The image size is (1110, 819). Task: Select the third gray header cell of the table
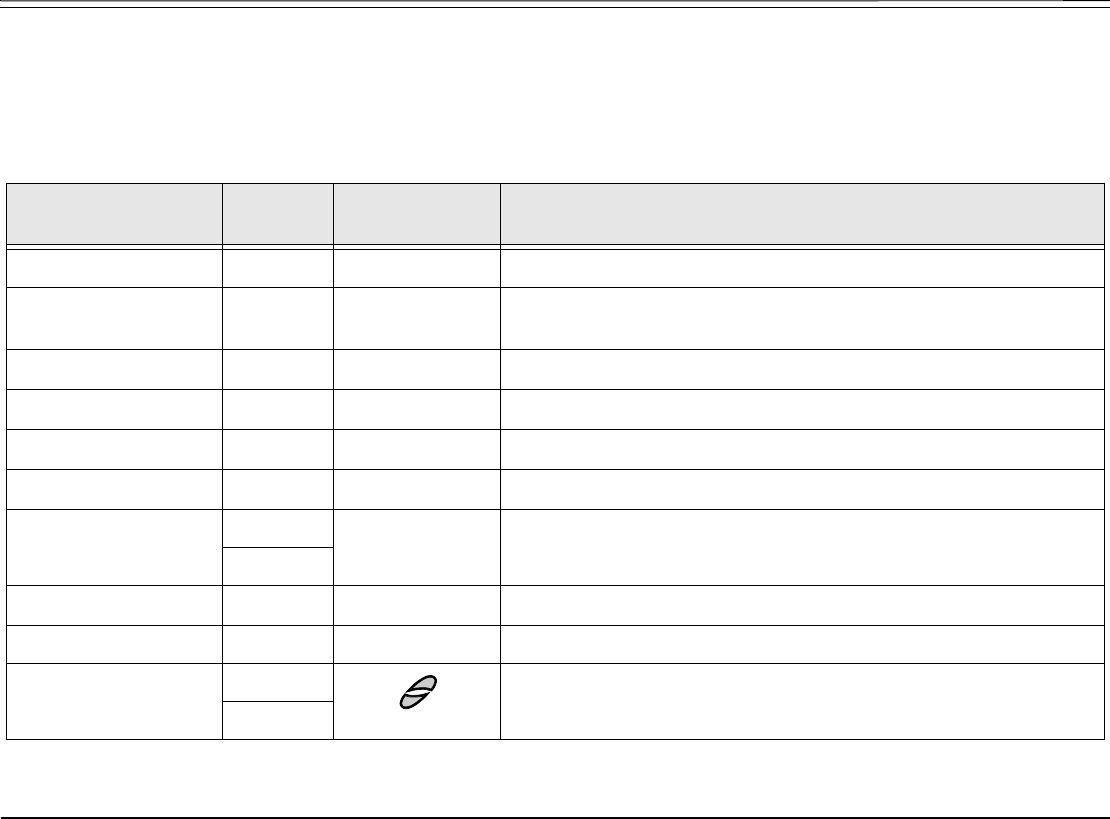(417, 214)
